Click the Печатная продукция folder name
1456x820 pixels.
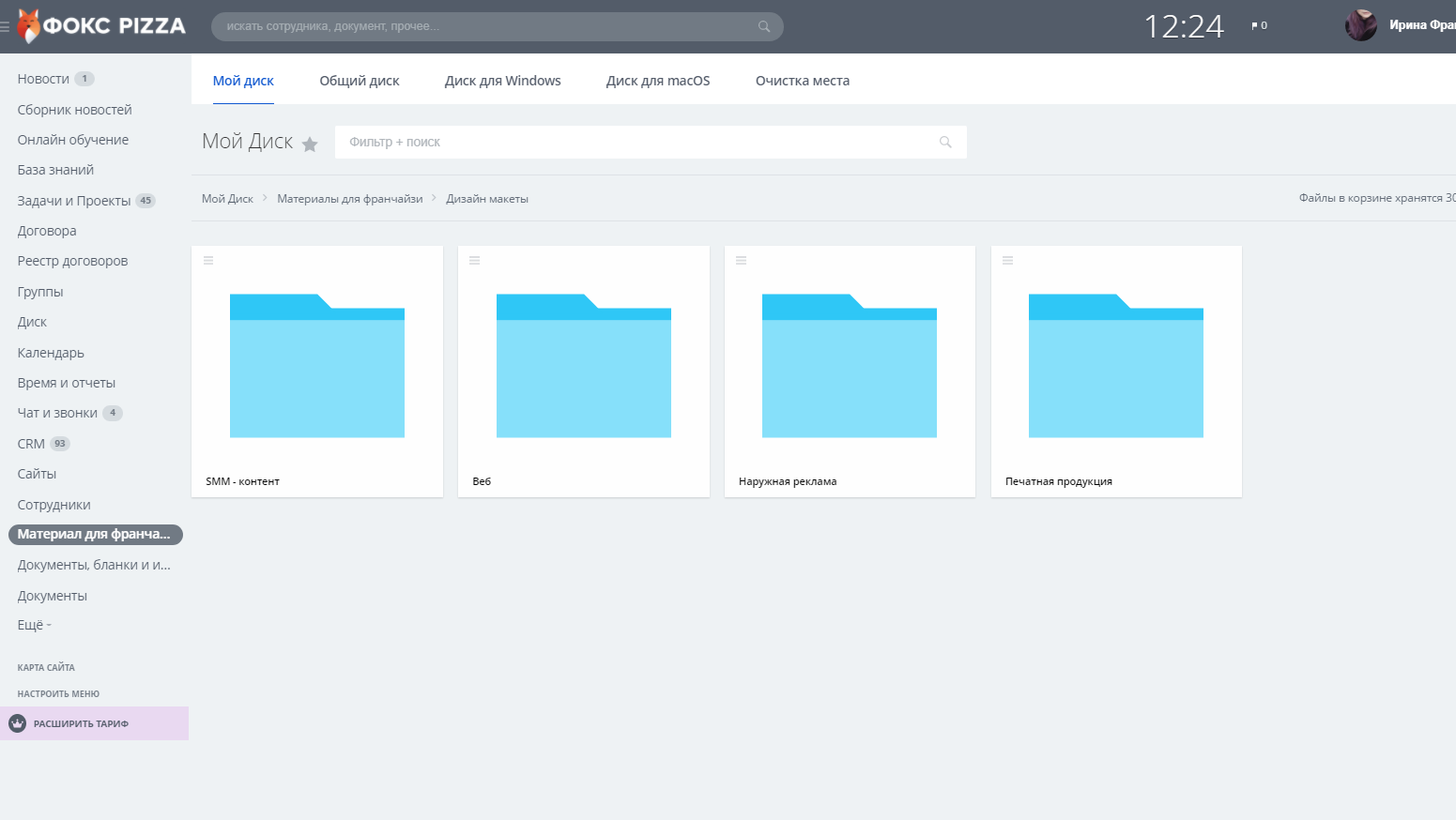tap(1059, 481)
